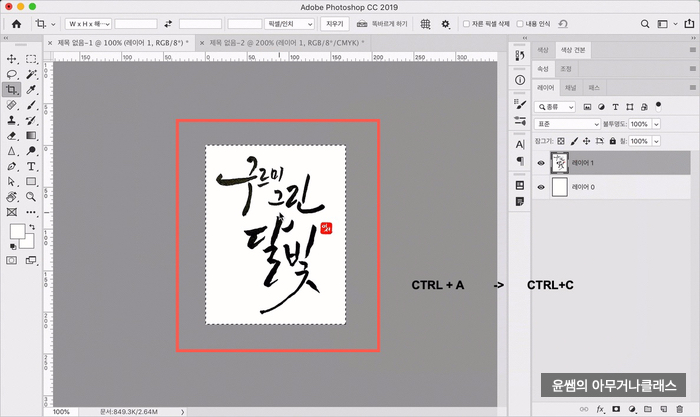Toggle lock transparent pixels
This screenshot has width=700, height=417.
pyautogui.click(x=561, y=141)
